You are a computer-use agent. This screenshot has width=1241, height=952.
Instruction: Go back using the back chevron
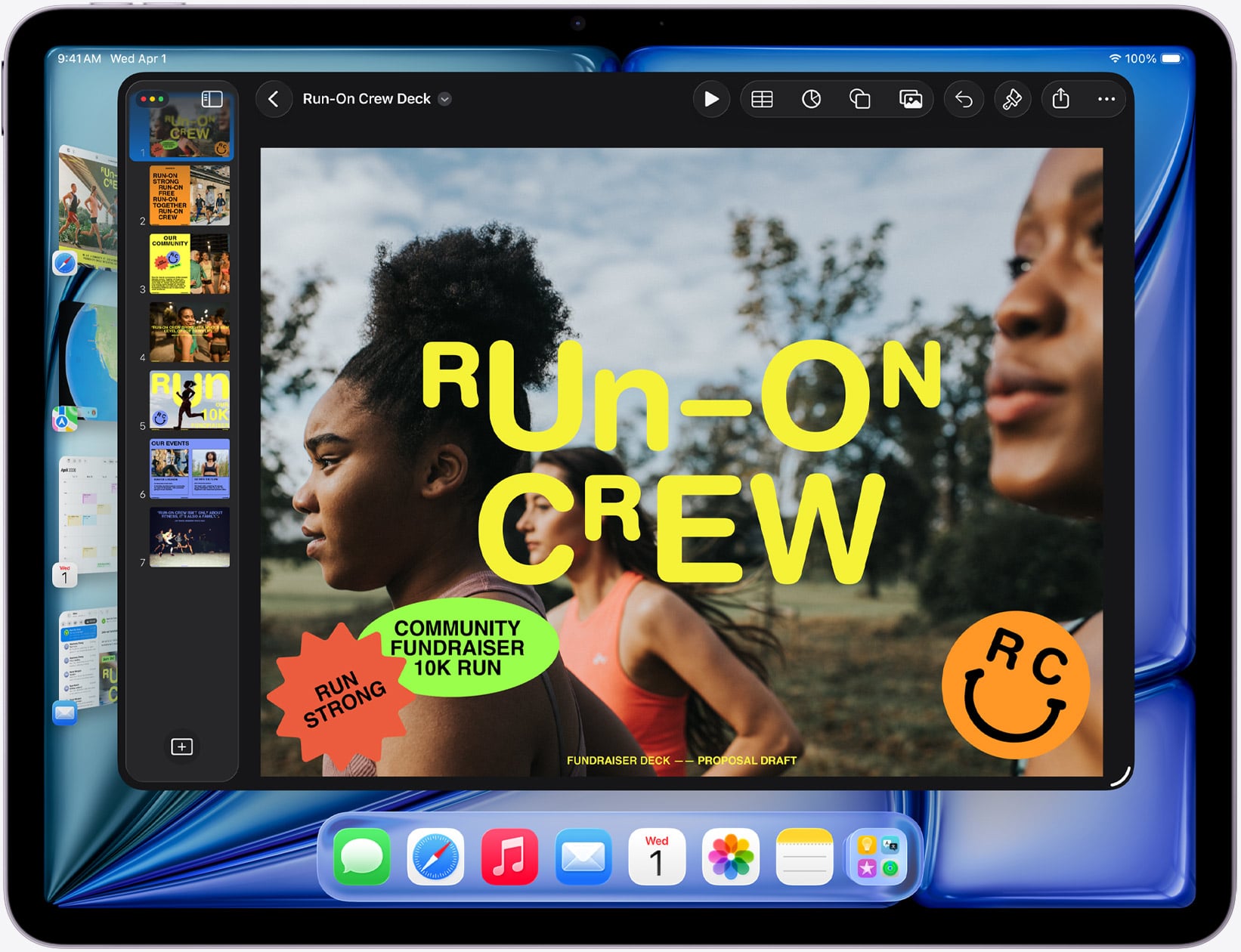(274, 99)
